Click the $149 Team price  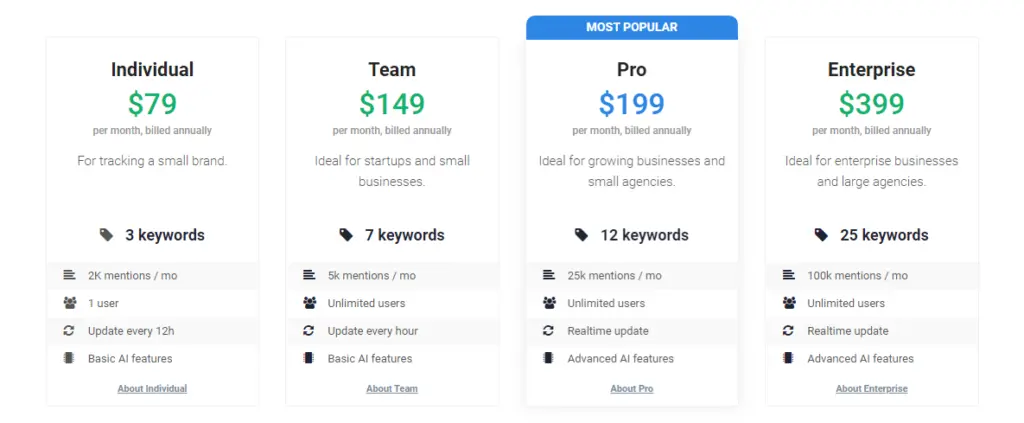(x=392, y=103)
